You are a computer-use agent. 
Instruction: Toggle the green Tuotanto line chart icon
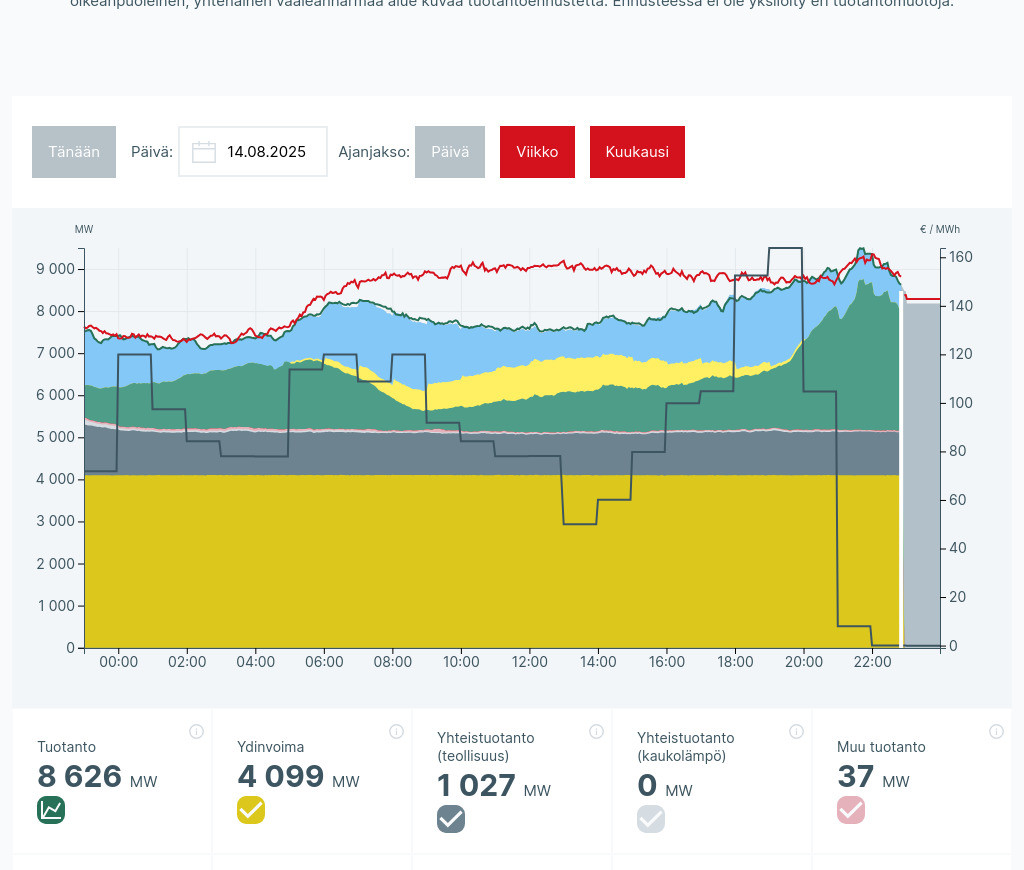[51, 810]
